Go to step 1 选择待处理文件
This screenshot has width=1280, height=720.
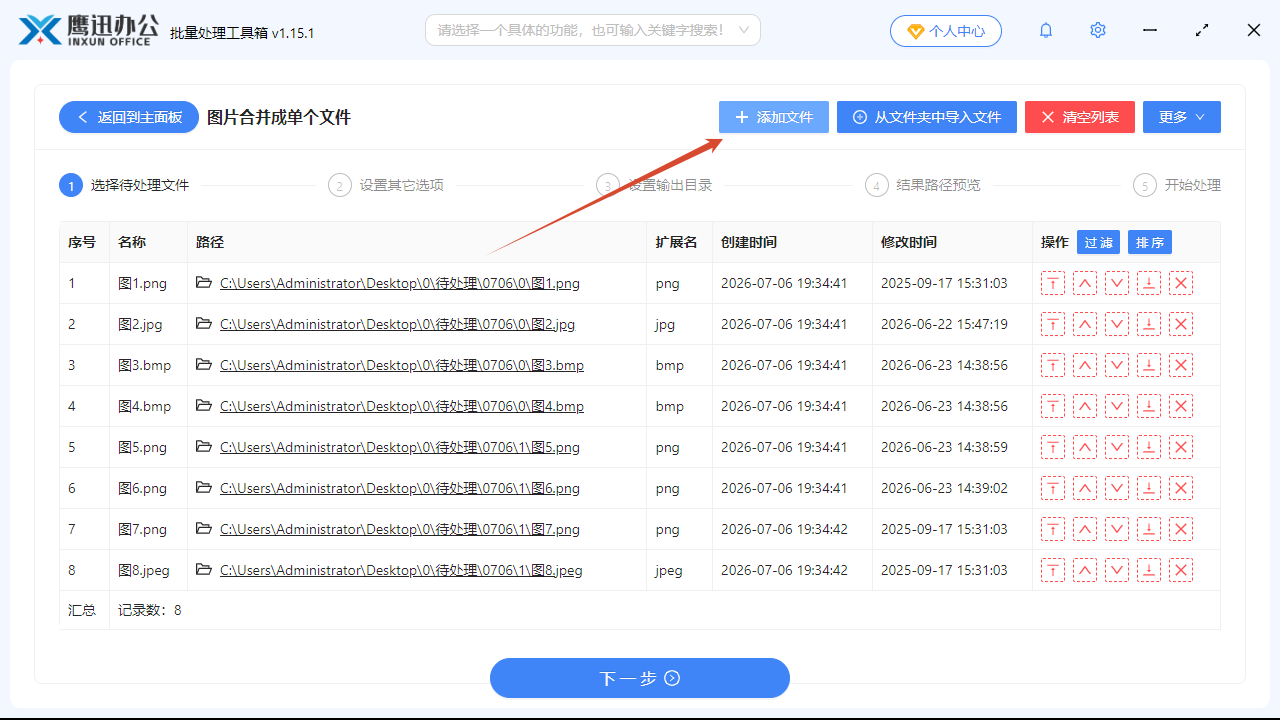click(x=124, y=185)
